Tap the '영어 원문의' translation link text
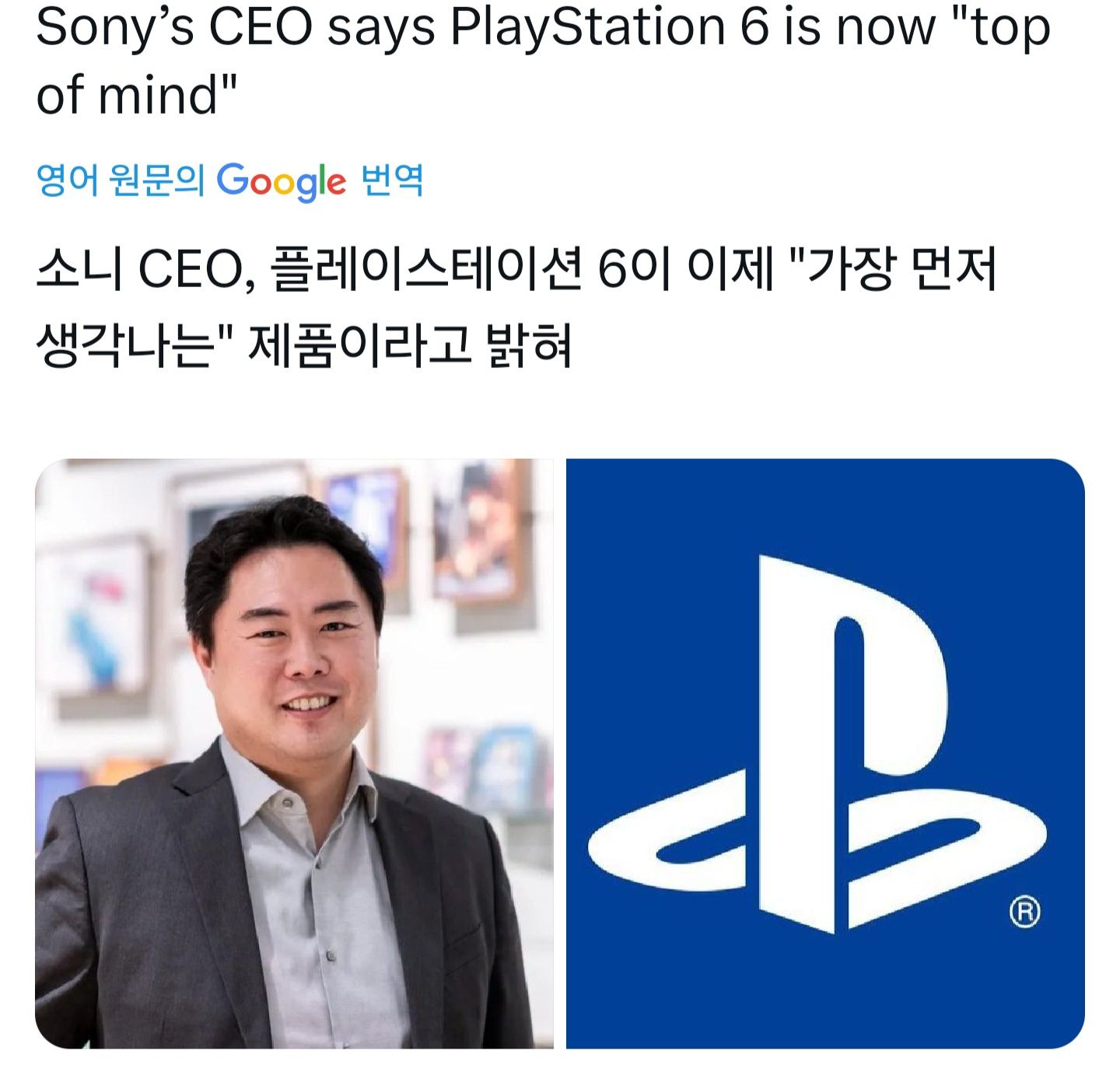The width and height of the screenshot is (1120, 1072). [121, 180]
